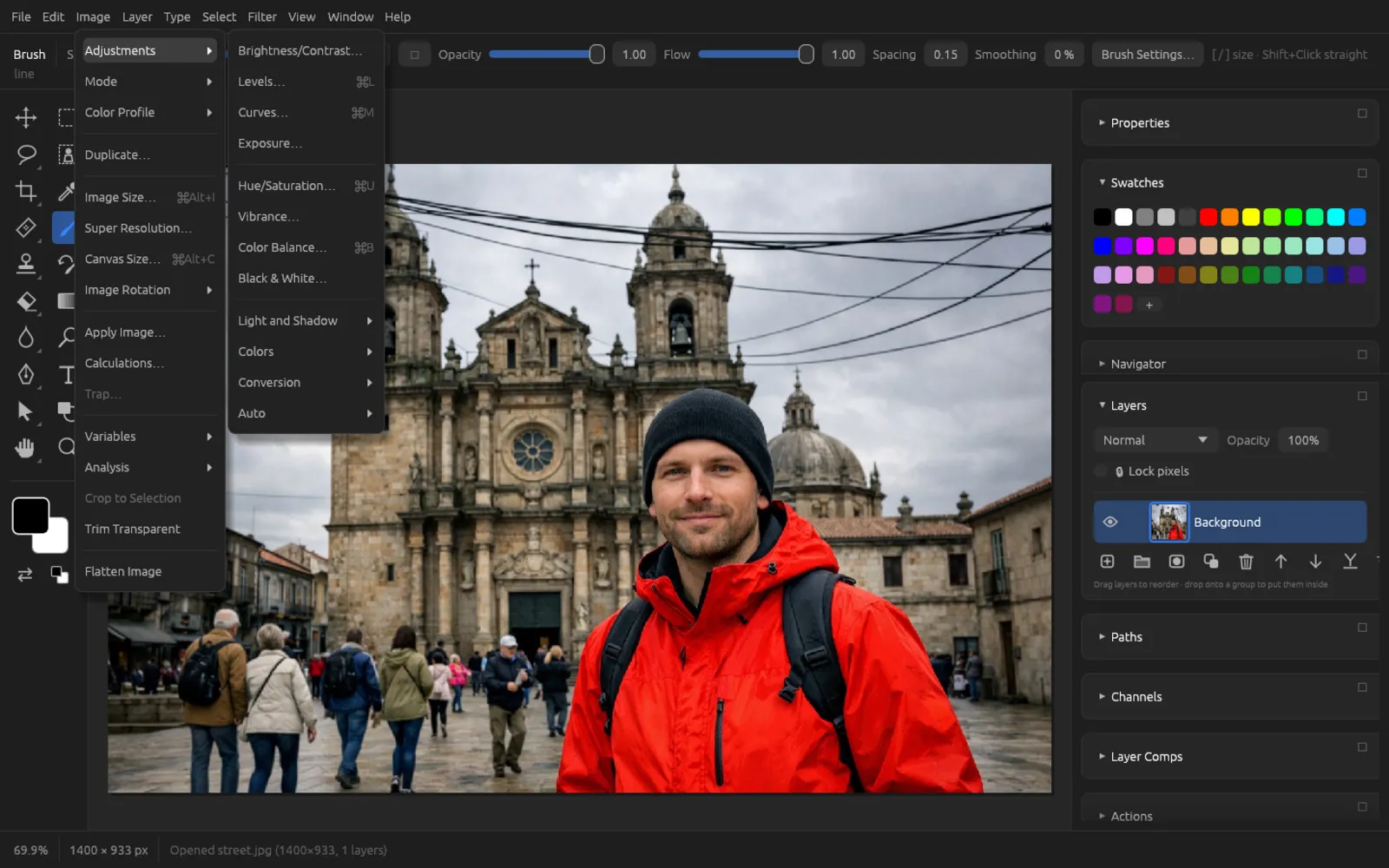Choose Trim Transparent

click(x=149, y=529)
